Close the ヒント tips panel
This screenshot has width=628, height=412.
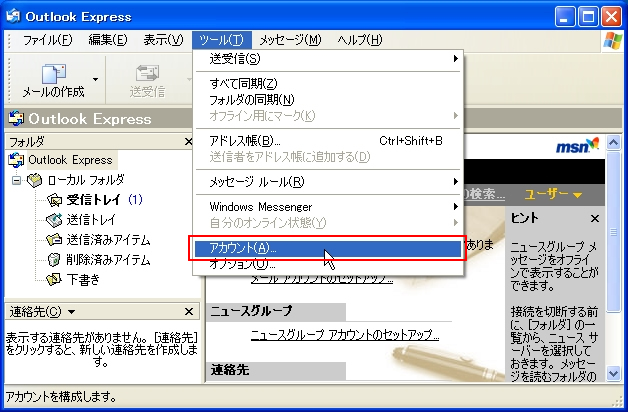point(595,219)
